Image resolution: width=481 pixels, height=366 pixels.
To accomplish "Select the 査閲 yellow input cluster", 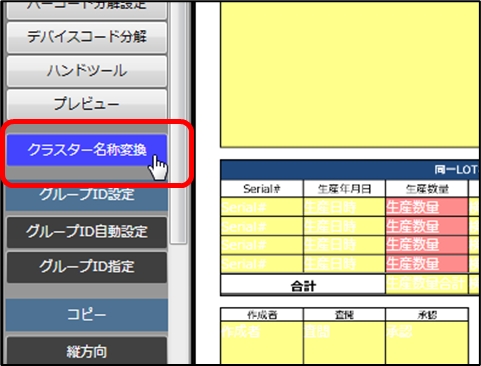I will point(344,343).
